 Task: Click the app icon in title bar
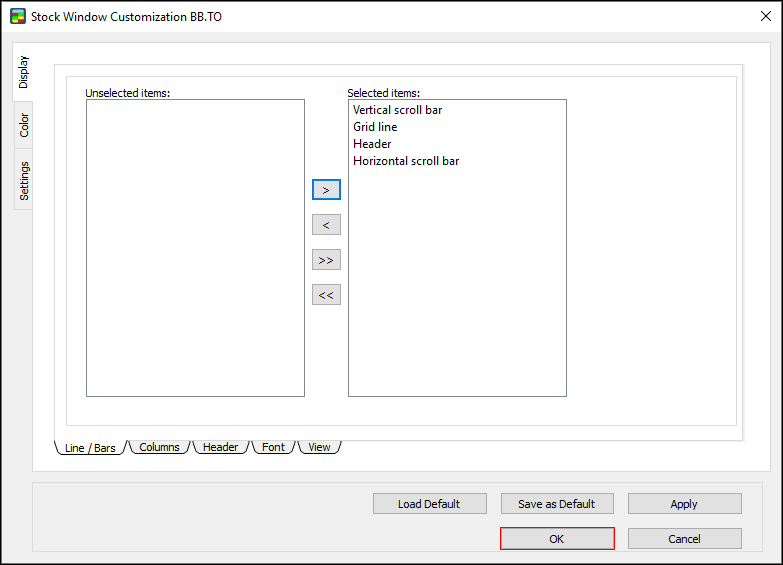[17, 17]
